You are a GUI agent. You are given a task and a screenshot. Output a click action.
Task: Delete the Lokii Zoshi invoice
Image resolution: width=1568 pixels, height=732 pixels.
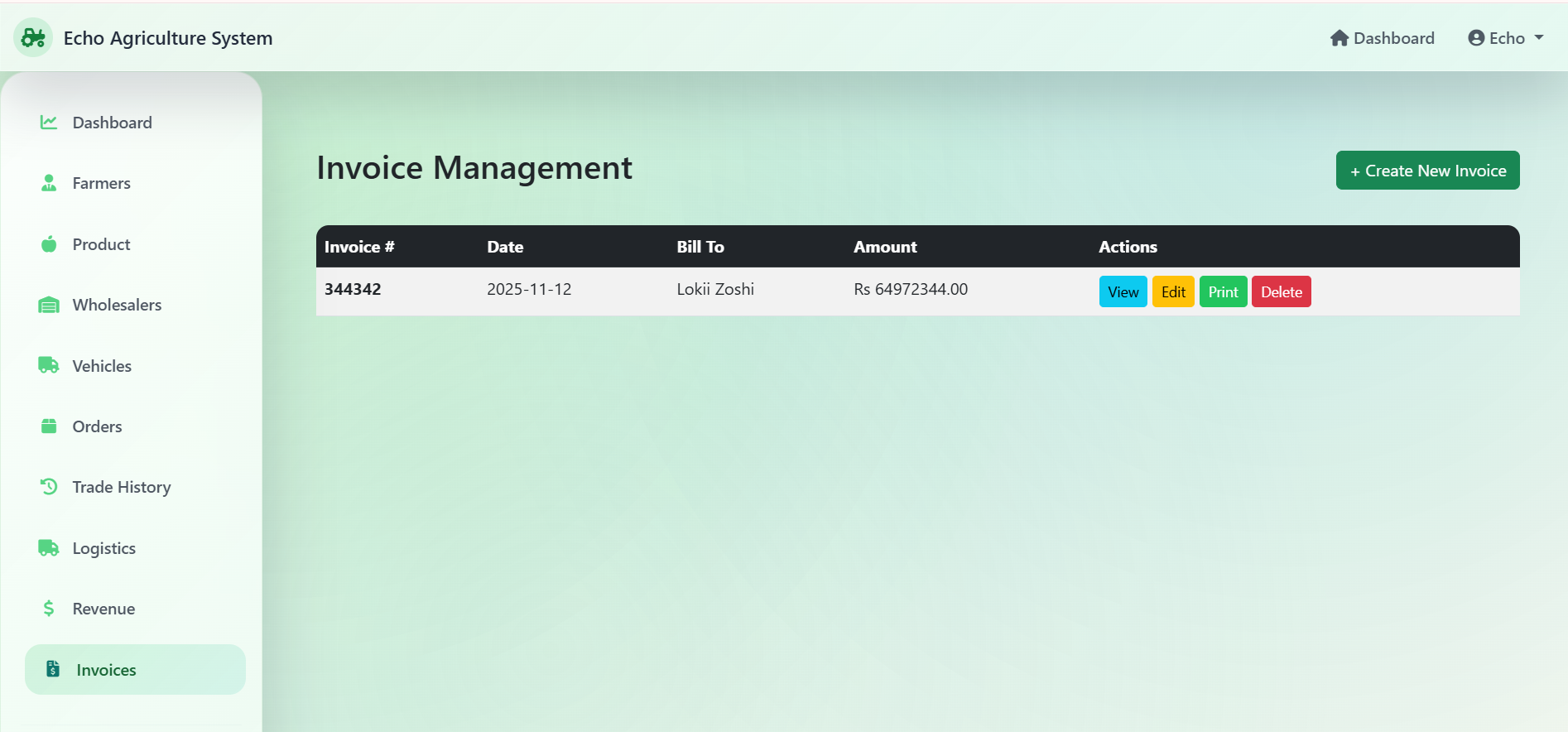pos(1281,291)
